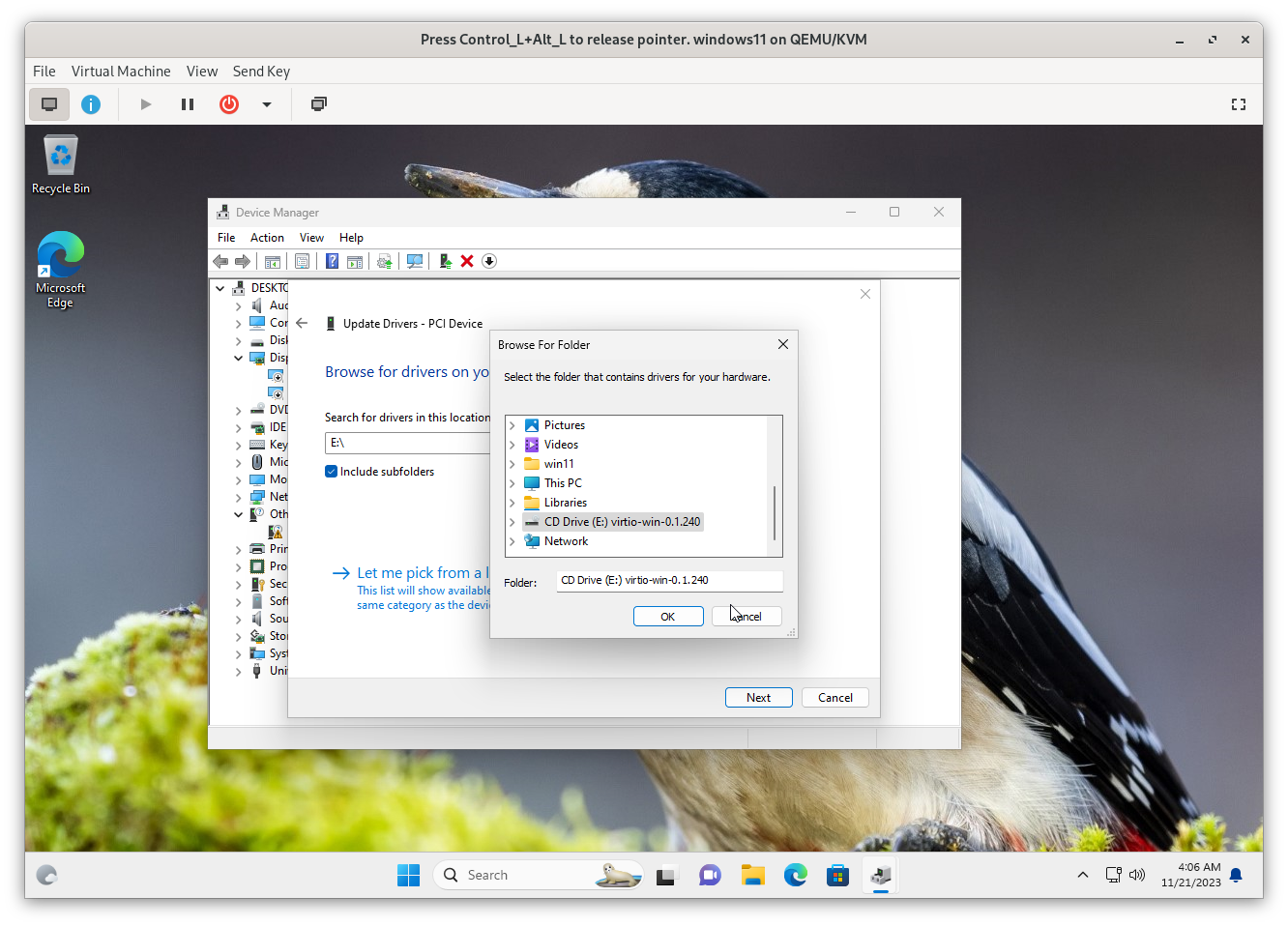1288x926 pixels.
Task: Click the Let me pick from a list link
Action: click(423, 573)
